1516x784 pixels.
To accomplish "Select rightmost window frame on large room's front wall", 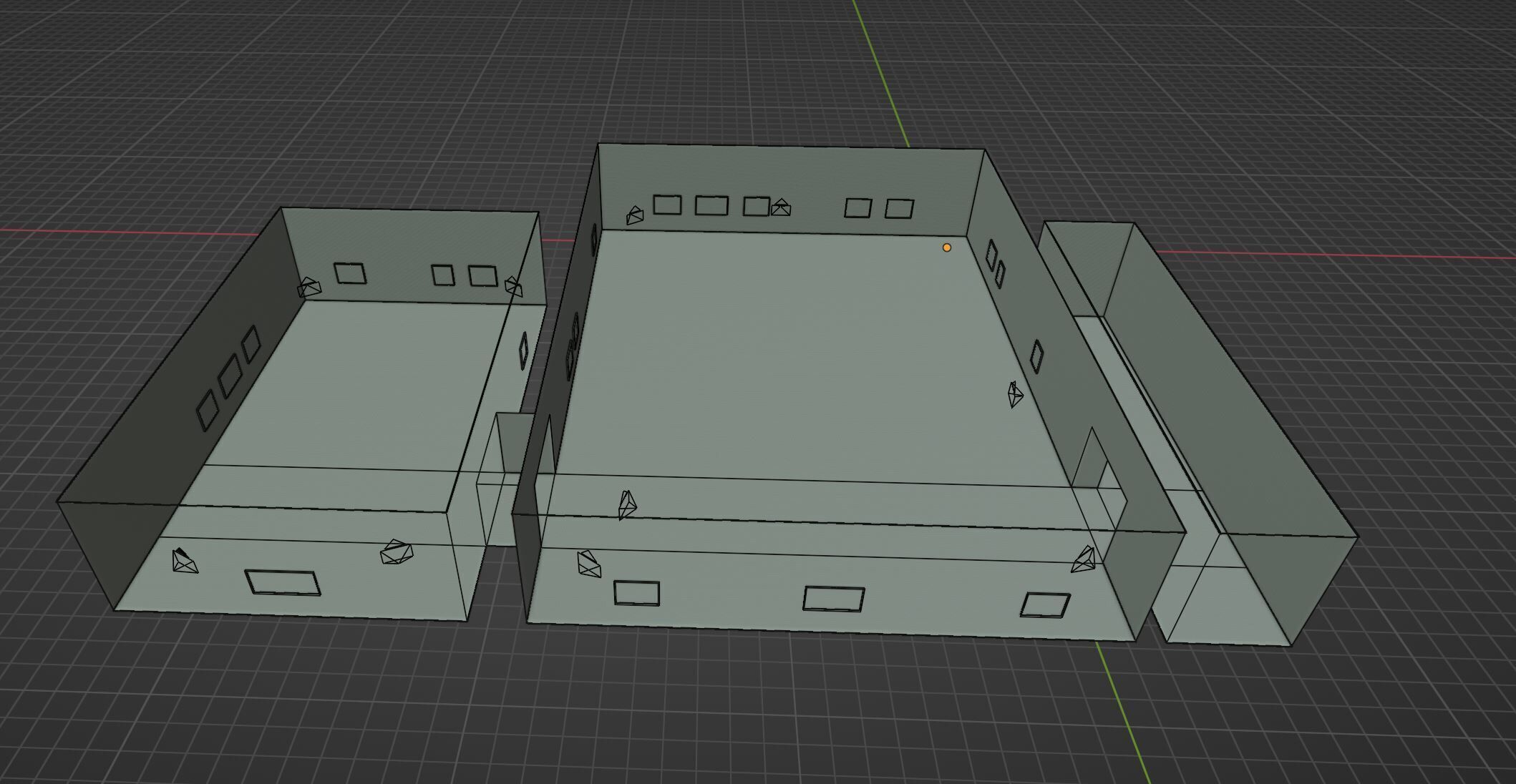I will pos(1045,605).
